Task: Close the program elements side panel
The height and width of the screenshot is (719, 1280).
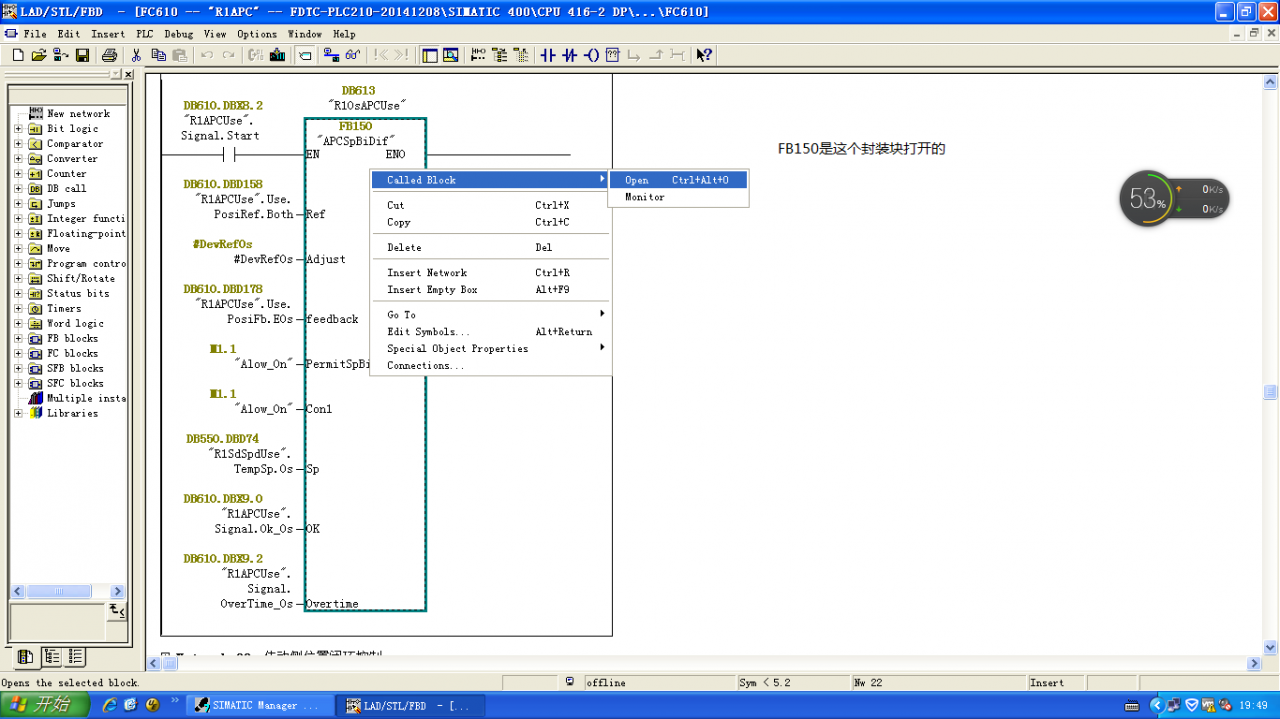Action: coord(128,74)
